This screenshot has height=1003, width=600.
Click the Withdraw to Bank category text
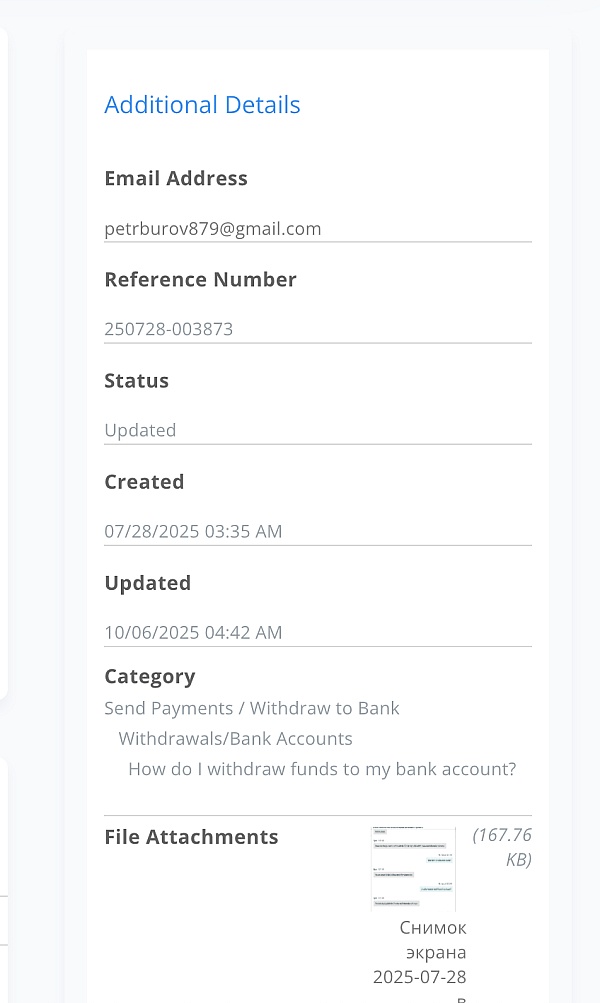(325, 708)
